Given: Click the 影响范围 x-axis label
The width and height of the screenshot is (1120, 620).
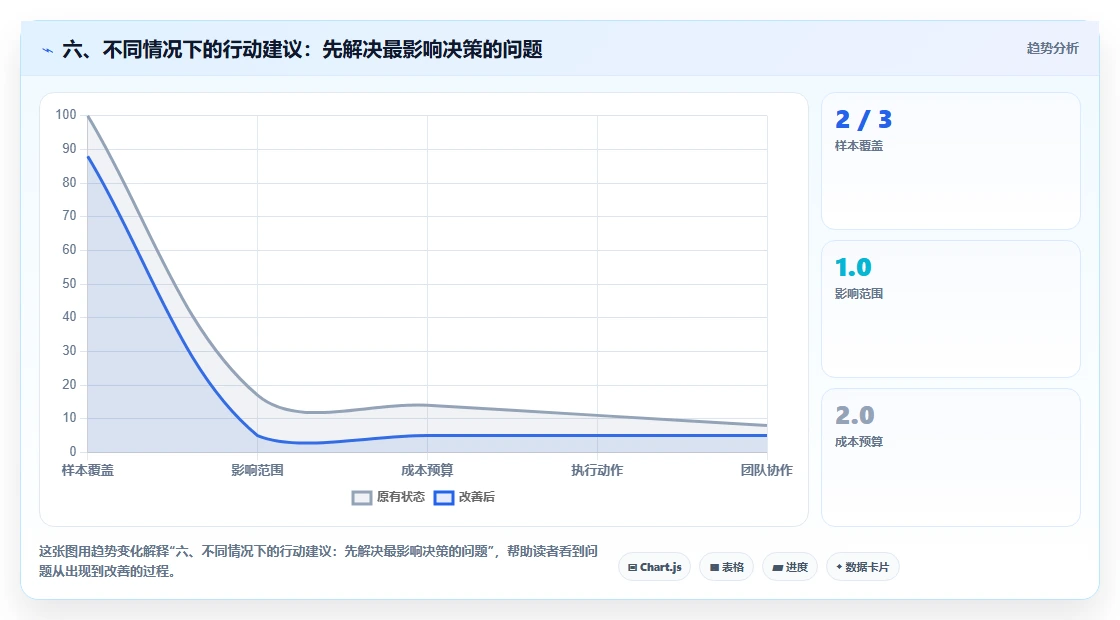Looking at the screenshot, I should point(257,470).
